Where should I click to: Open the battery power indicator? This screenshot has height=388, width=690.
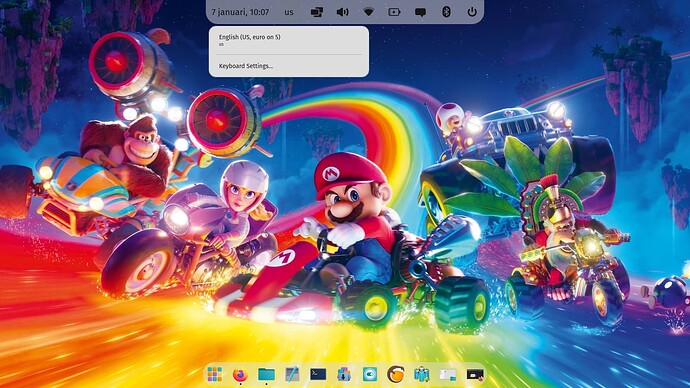(394, 12)
